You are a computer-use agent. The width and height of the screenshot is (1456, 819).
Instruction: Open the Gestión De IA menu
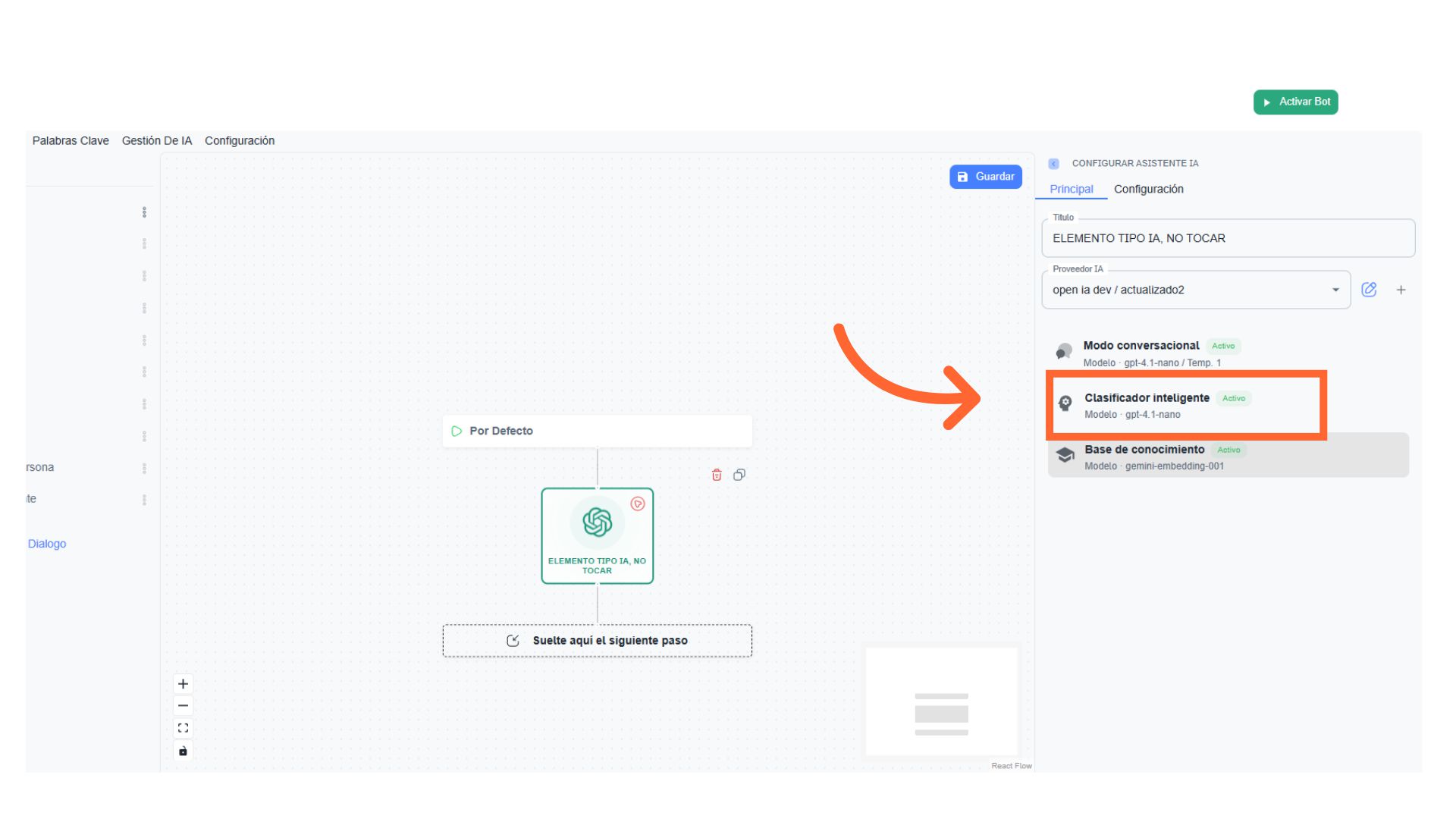[157, 141]
